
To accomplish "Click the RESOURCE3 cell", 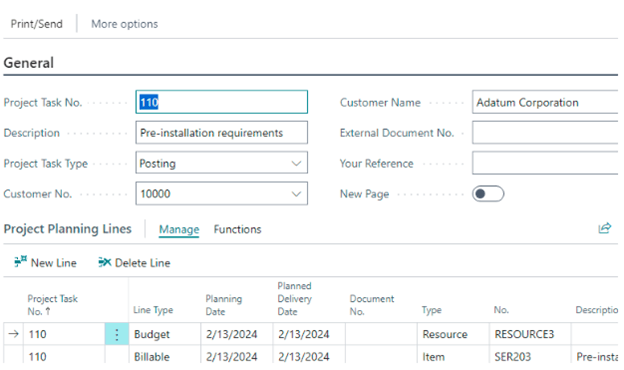I will (530, 334).
